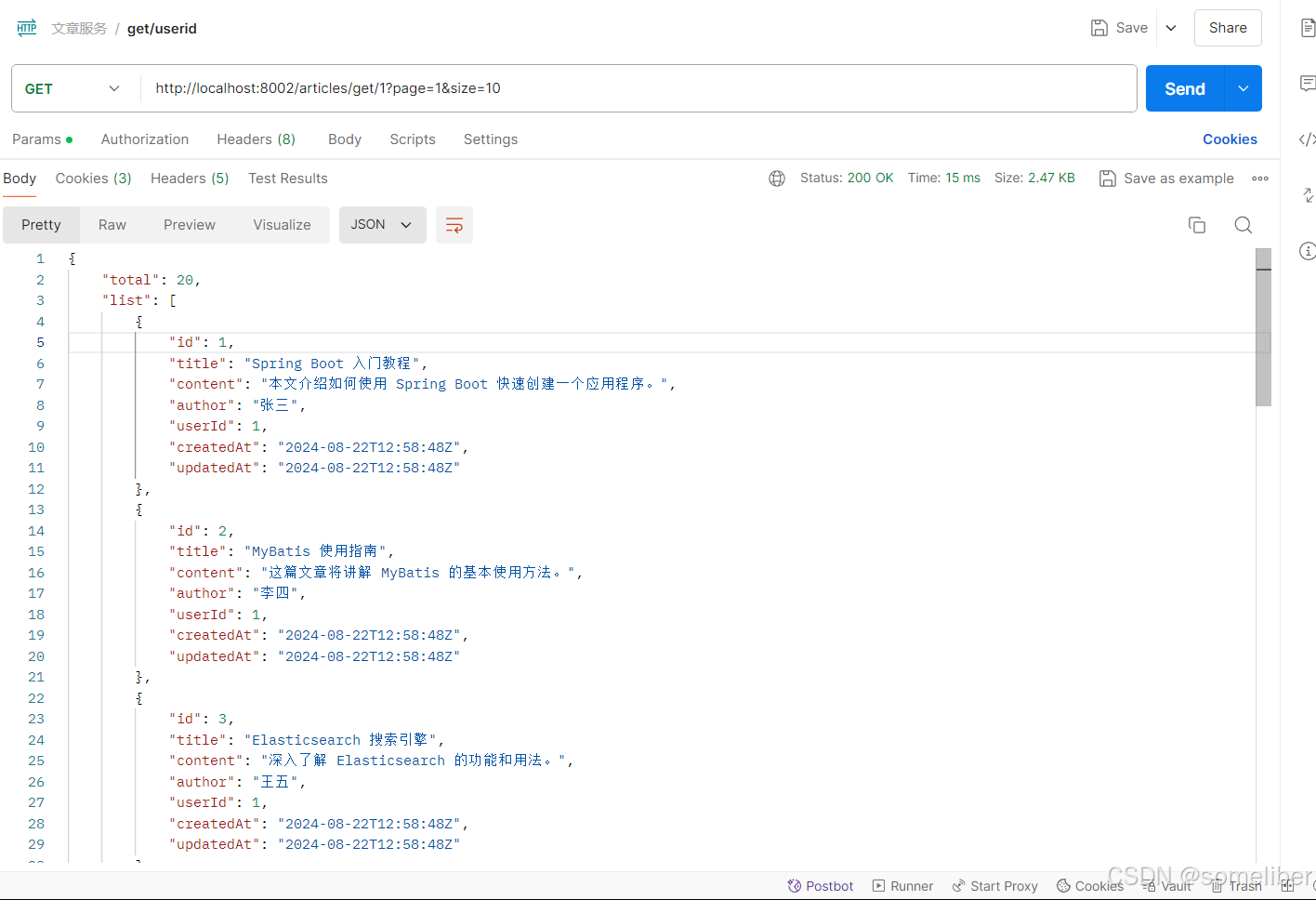Screen dimensions: 1316x900
Task: Copy the response with copy icon
Action: 1197,225
